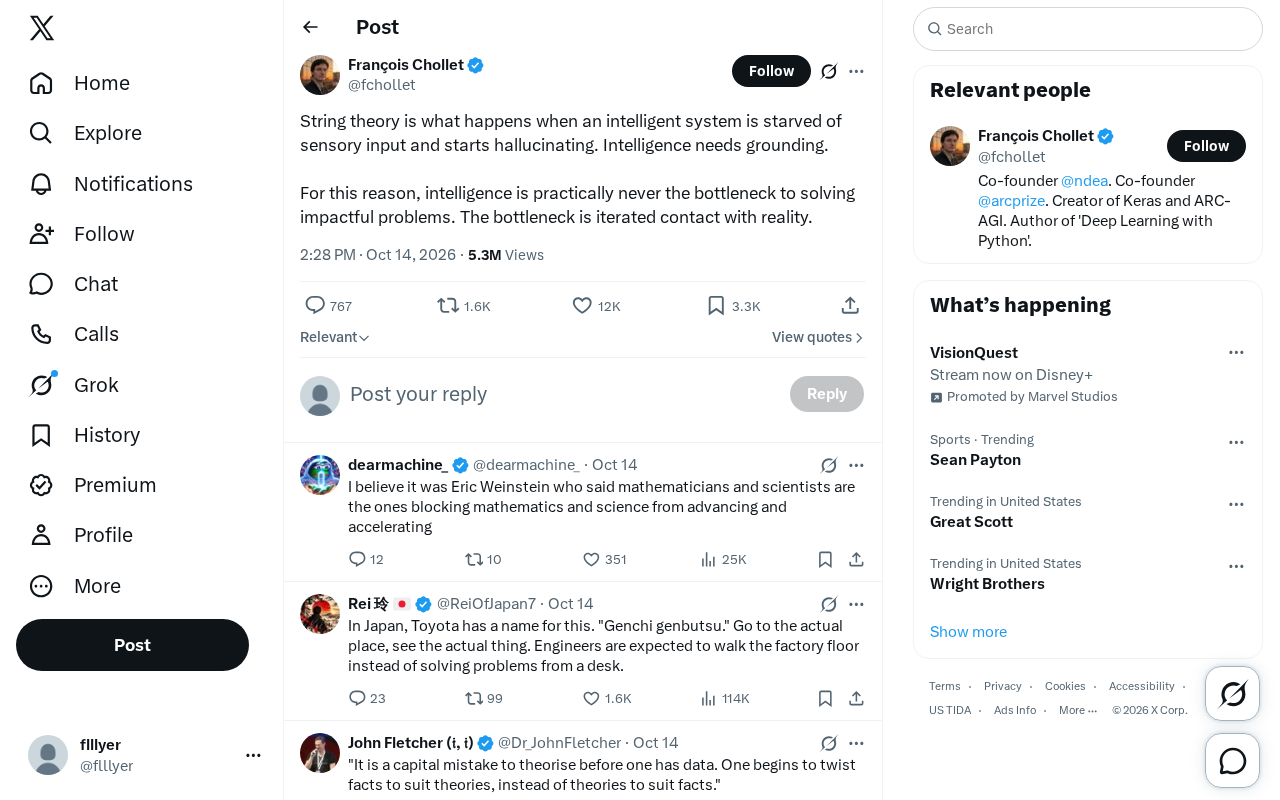
Task: Open the reply icon with 767 comments
Action: [315, 305]
